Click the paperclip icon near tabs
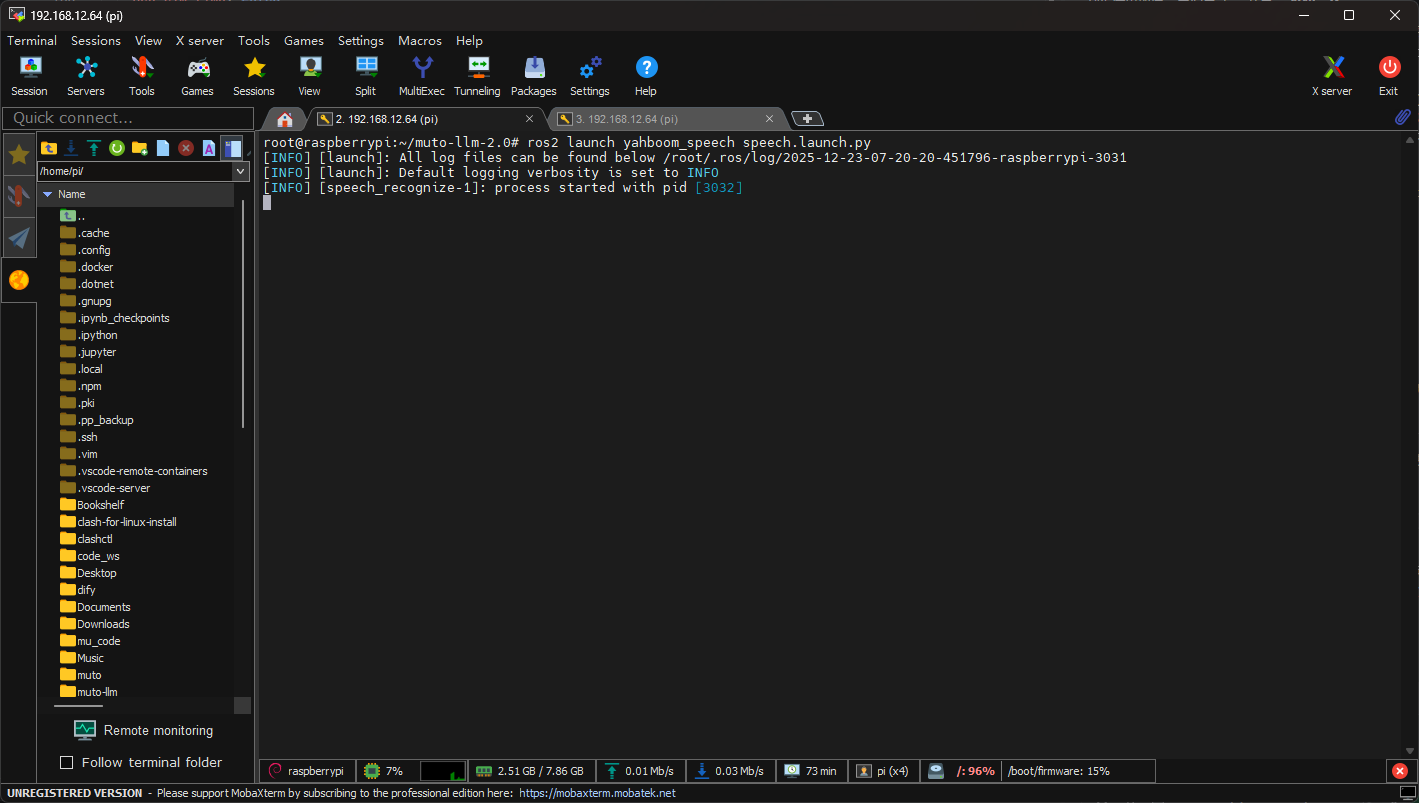This screenshot has height=803, width=1419. [1402, 118]
